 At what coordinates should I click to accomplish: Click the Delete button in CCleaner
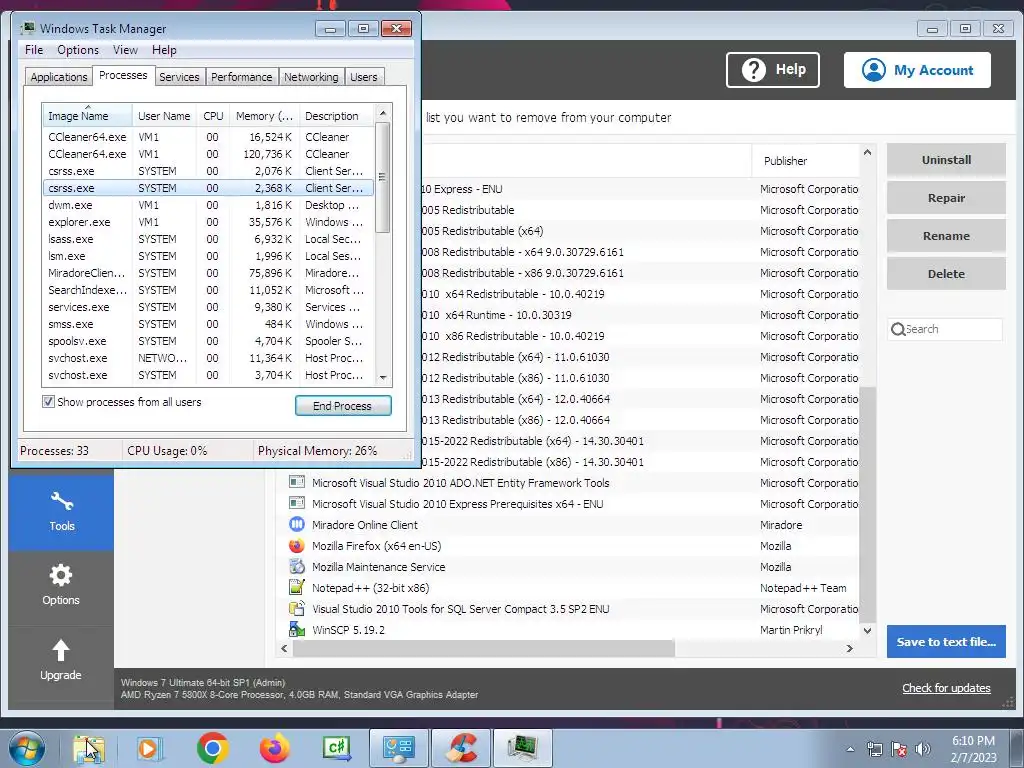946,274
